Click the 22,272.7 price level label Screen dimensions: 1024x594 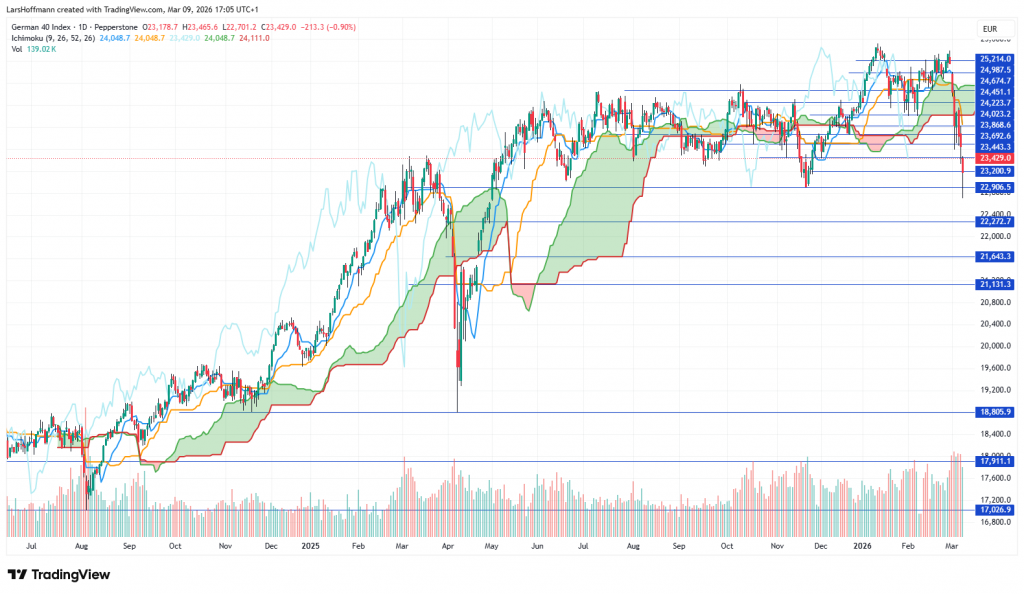(x=996, y=221)
